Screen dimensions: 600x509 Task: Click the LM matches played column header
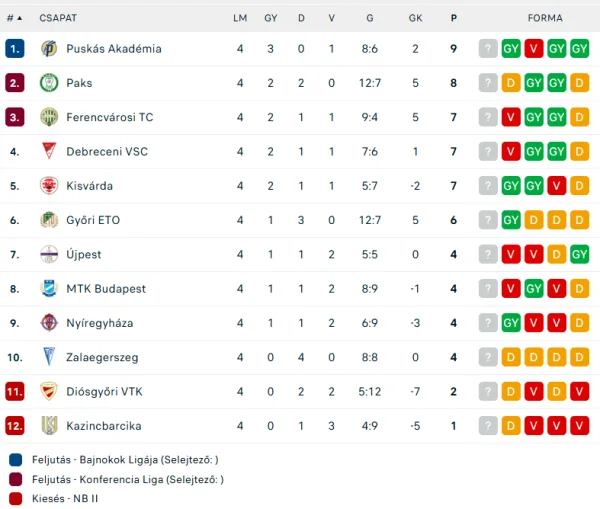(x=240, y=18)
